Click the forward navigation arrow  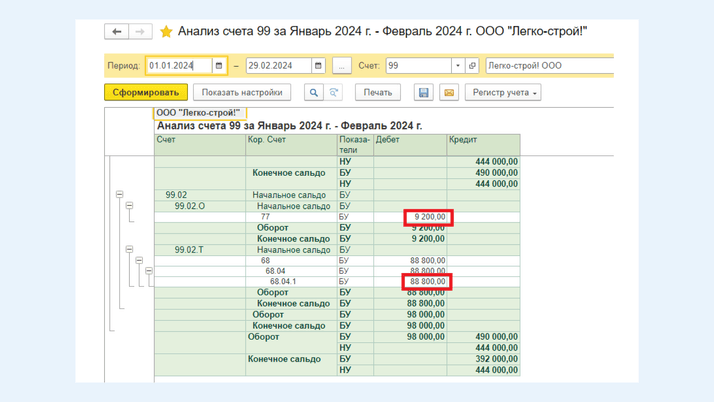coord(140,32)
